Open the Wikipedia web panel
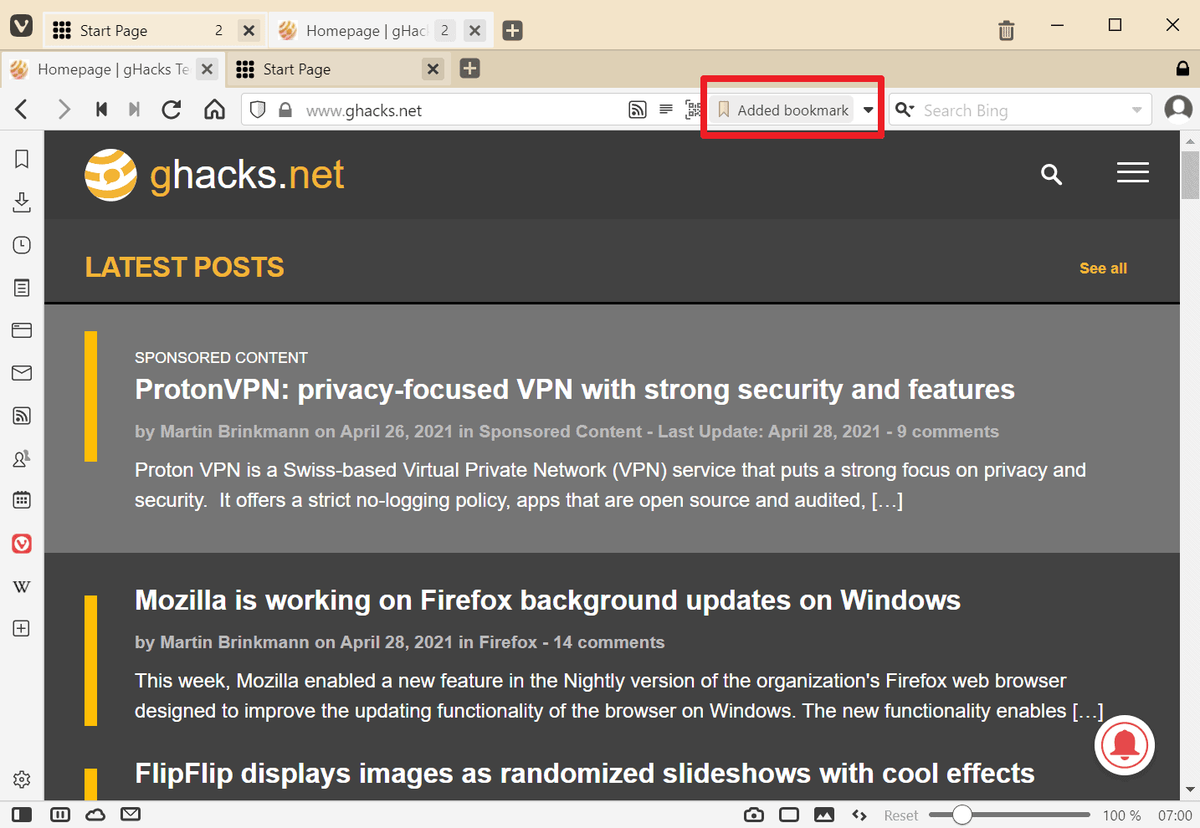Screen dimensions: 1200x828 tap(22, 587)
